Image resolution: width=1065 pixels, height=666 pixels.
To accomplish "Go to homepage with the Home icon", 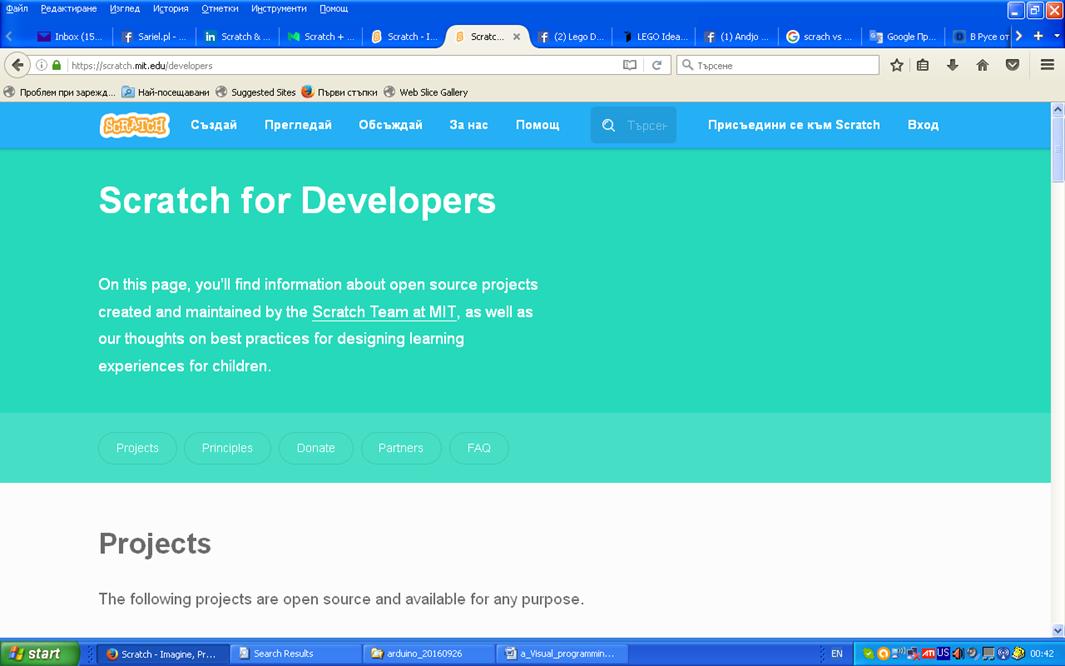I will point(982,64).
